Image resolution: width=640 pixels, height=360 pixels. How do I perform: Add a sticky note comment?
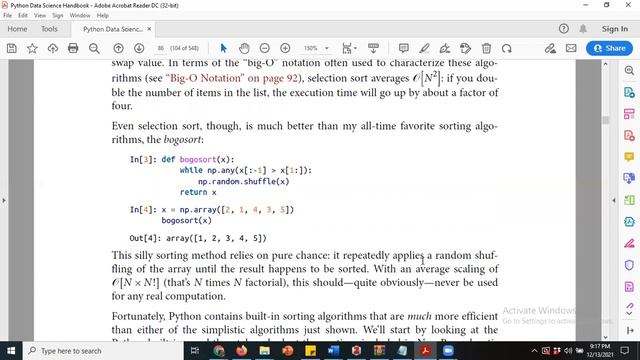point(404,49)
